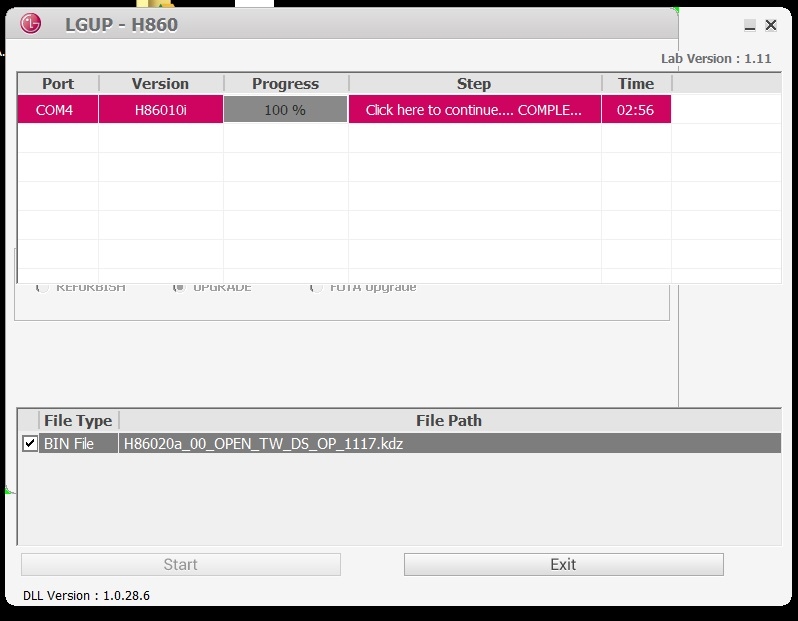Screen dimensions: 798x621
Task: Select the H86010i version cell
Action: (x=161, y=109)
